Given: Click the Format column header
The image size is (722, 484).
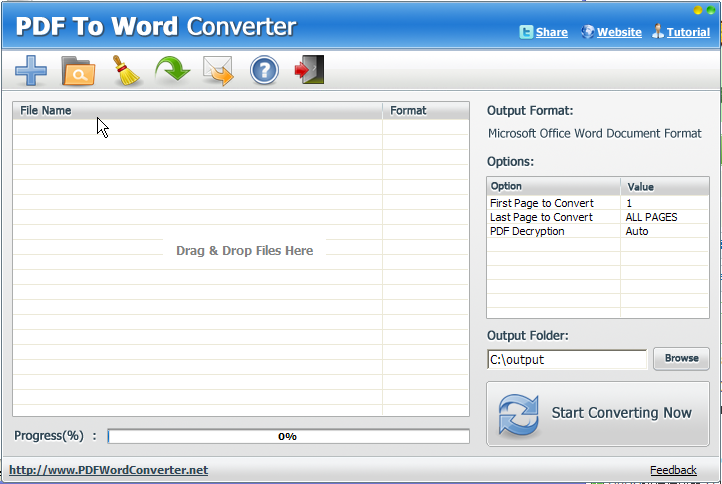Looking at the screenshot, I should tap(426, 111).
